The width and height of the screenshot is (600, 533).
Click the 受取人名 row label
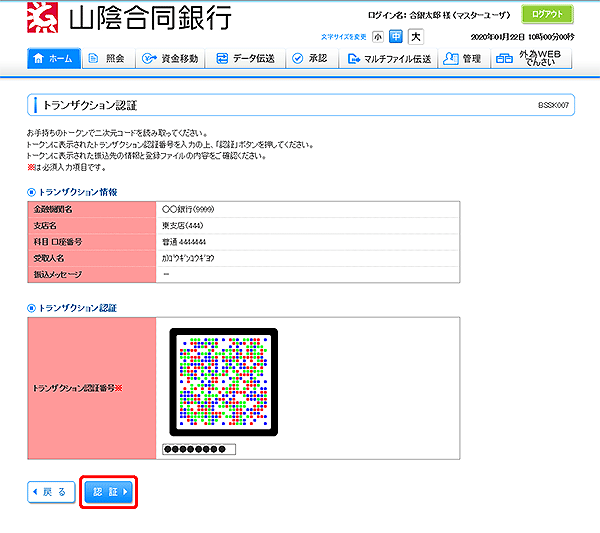coord(49,258)
